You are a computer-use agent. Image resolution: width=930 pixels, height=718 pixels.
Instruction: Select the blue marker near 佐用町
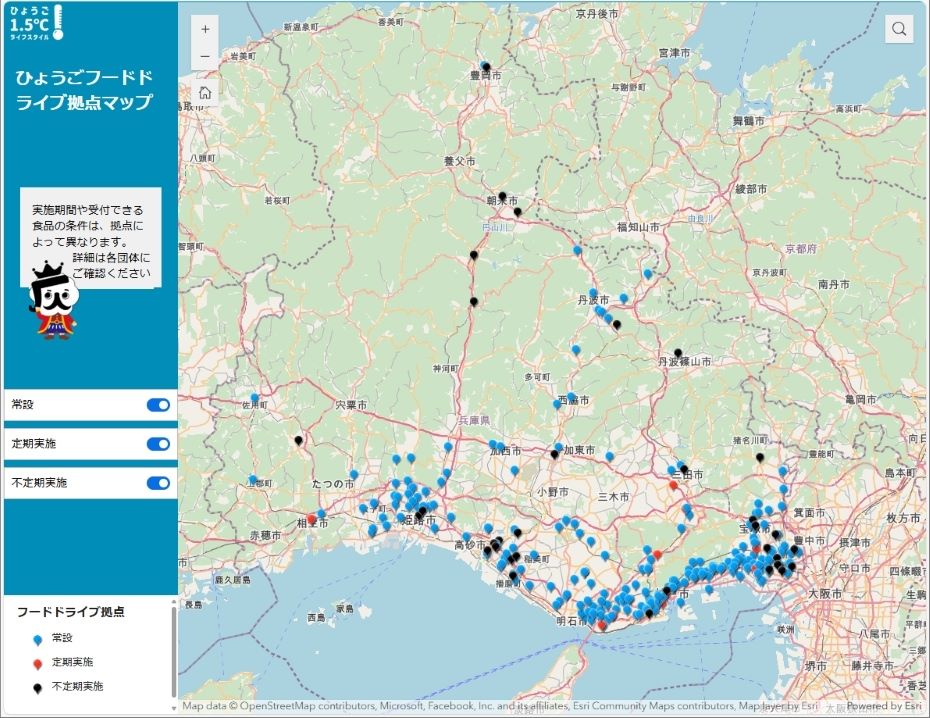[255, 398]
